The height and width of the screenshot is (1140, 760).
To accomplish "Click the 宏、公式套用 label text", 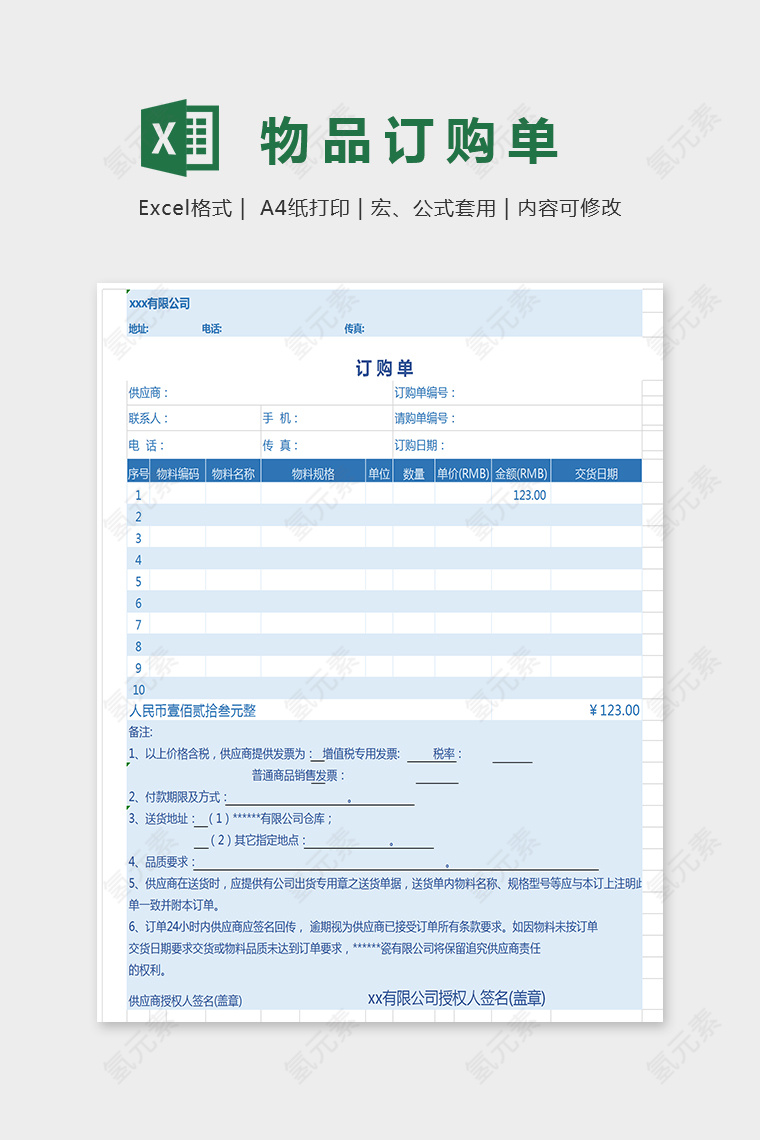I will pyautogui.click(x=433, y=208).
